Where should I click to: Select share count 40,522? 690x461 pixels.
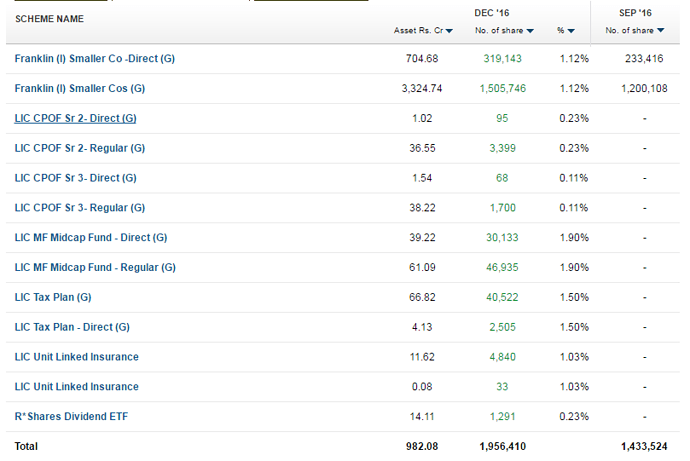click(502, 297)
